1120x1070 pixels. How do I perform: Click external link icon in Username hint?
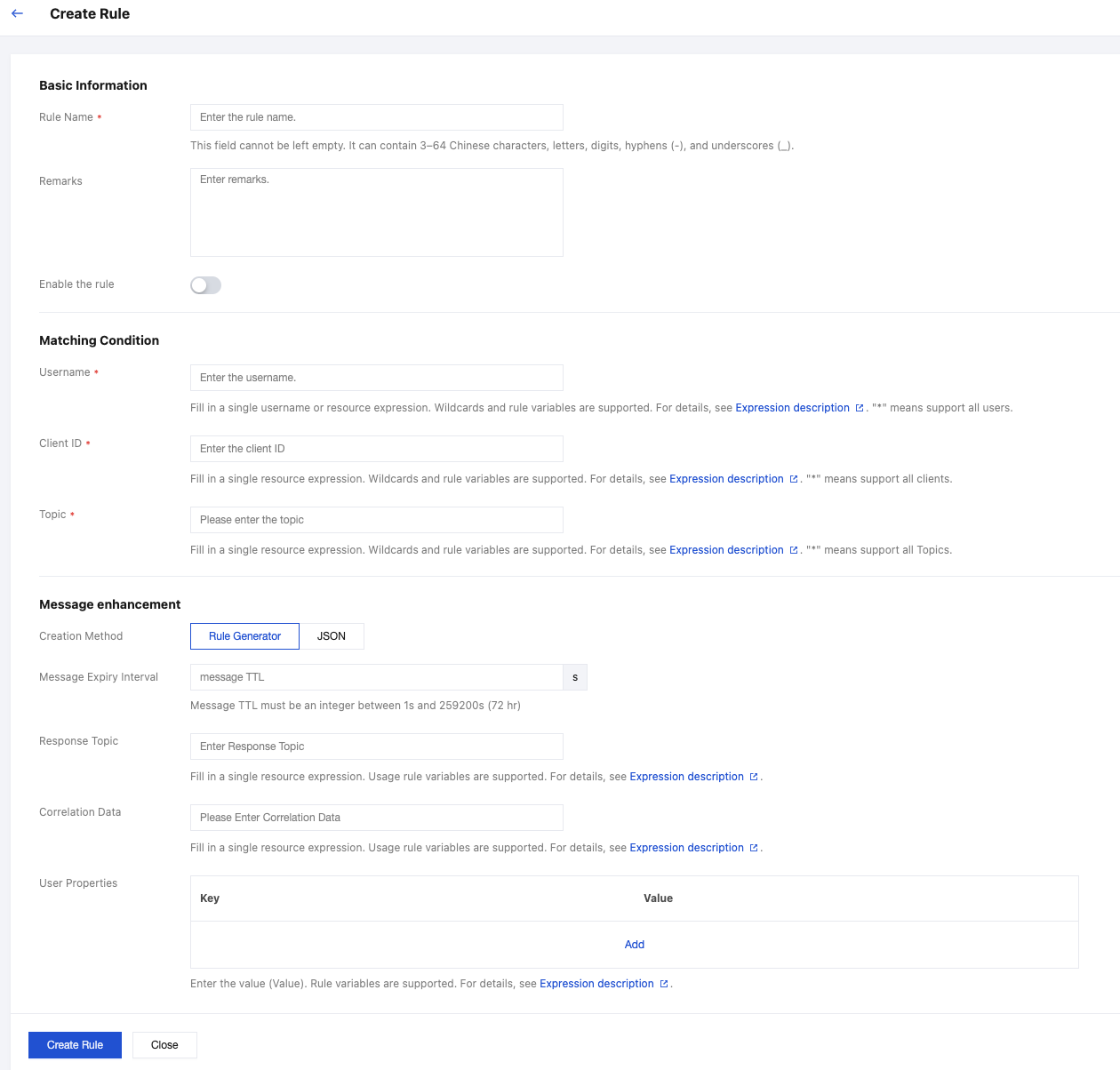pyautogui.click(x=859, y=408)
